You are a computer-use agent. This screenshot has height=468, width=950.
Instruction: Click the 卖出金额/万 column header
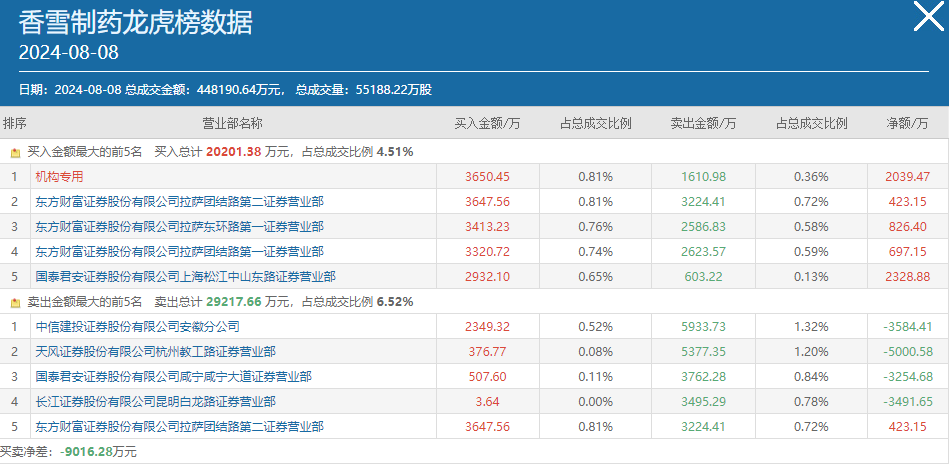(703, 124)
